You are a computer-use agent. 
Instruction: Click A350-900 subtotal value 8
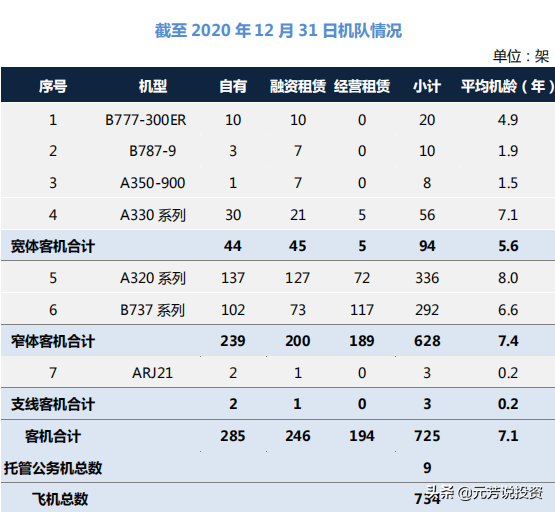pyautogui.click(x=427, y=183)
